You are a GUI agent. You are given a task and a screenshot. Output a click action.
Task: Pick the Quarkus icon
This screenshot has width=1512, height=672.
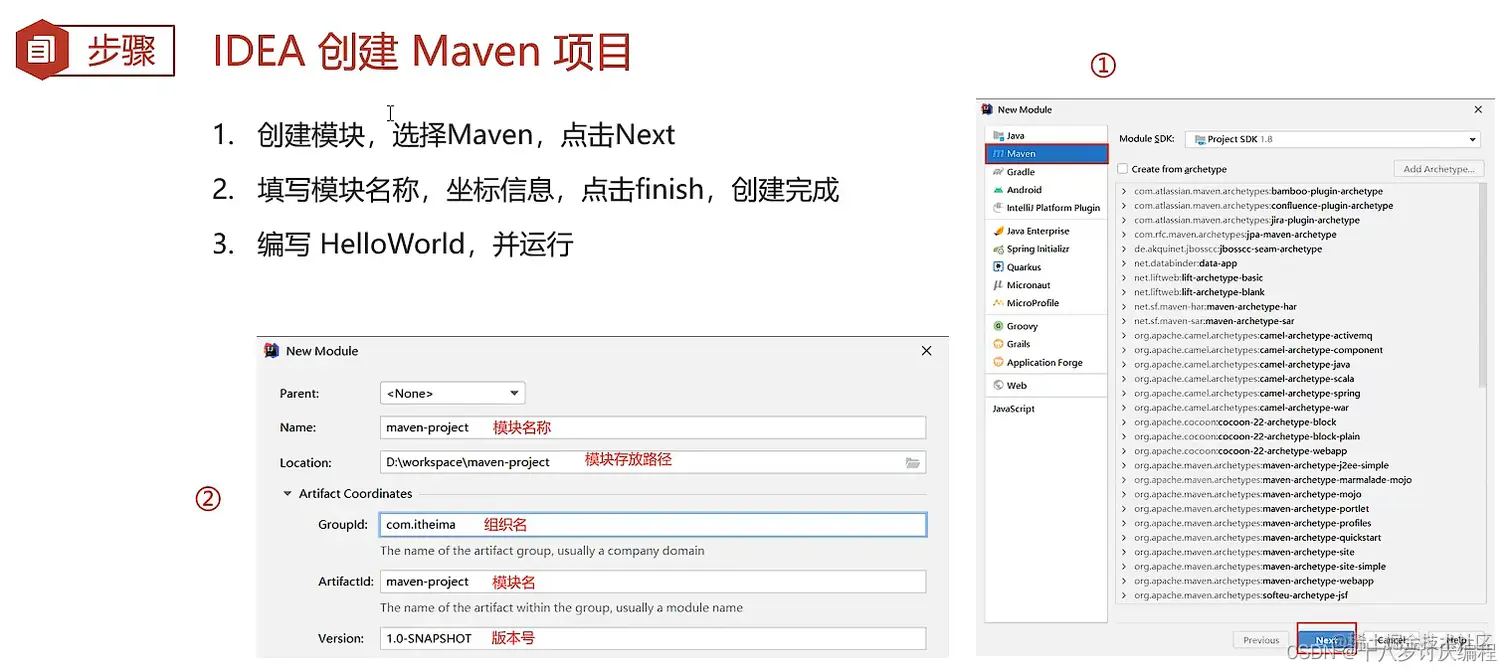click(x=998, y=267)
